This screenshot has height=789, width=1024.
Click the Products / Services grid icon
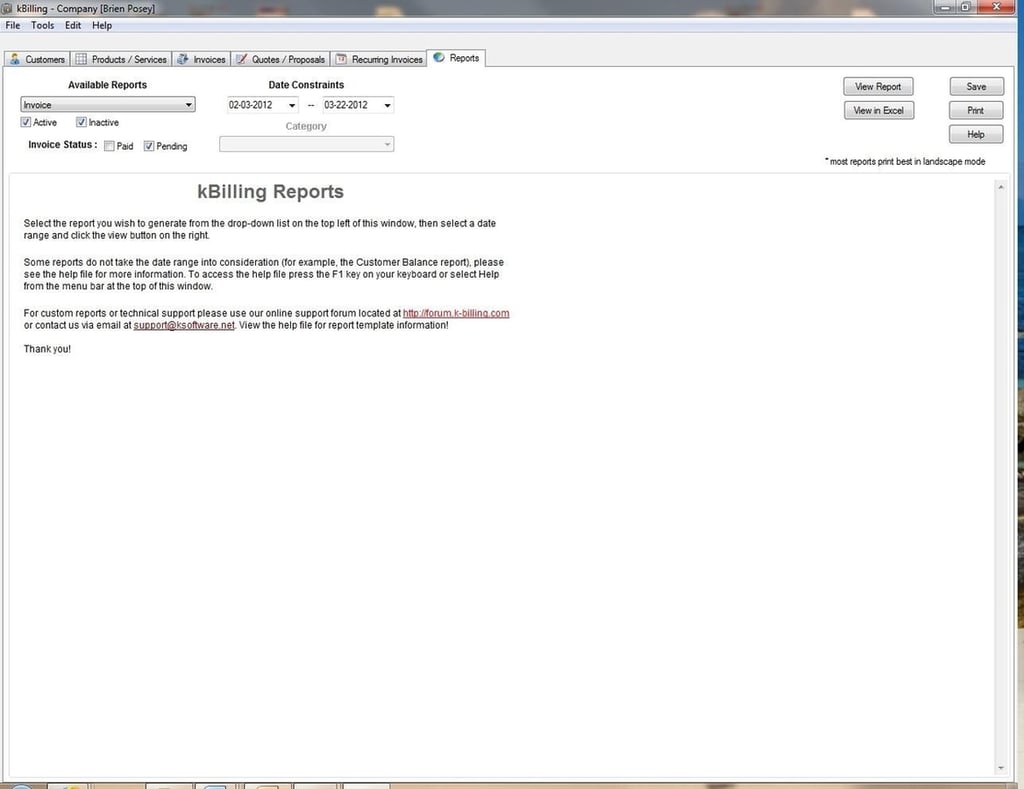click(x=81, y=59)
